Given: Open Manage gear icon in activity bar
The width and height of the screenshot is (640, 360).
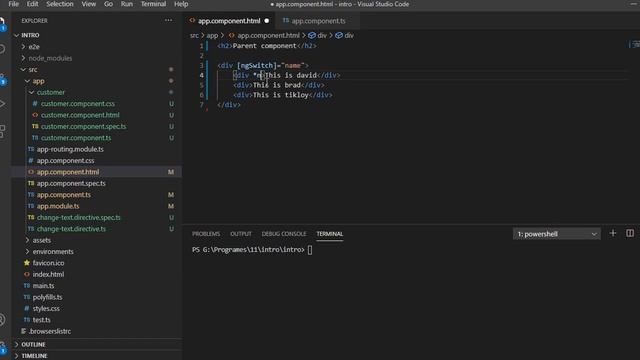Looking at the screenshot, I should coord(2,347).
